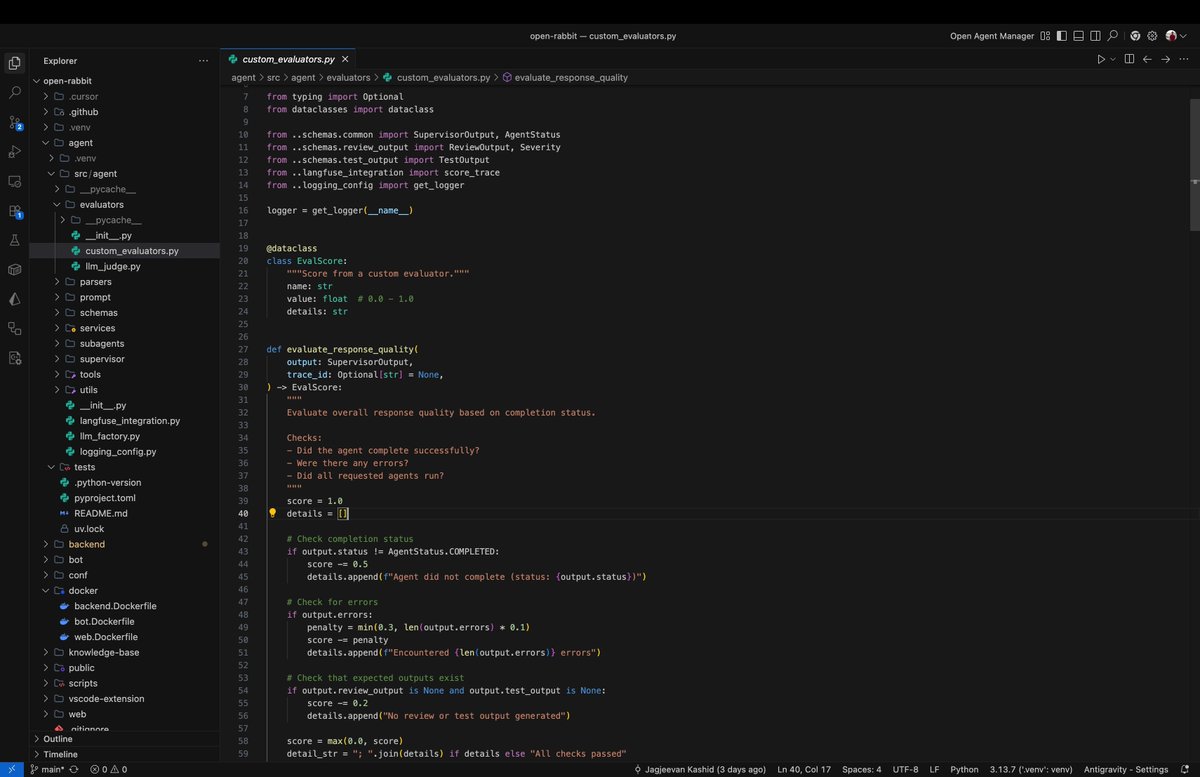Image resolution: width=1200 pixels, height=777 pixels.
Task: Click the remote window indicator in the status bar
Action: pyautogui.click(x=10, y=770)
